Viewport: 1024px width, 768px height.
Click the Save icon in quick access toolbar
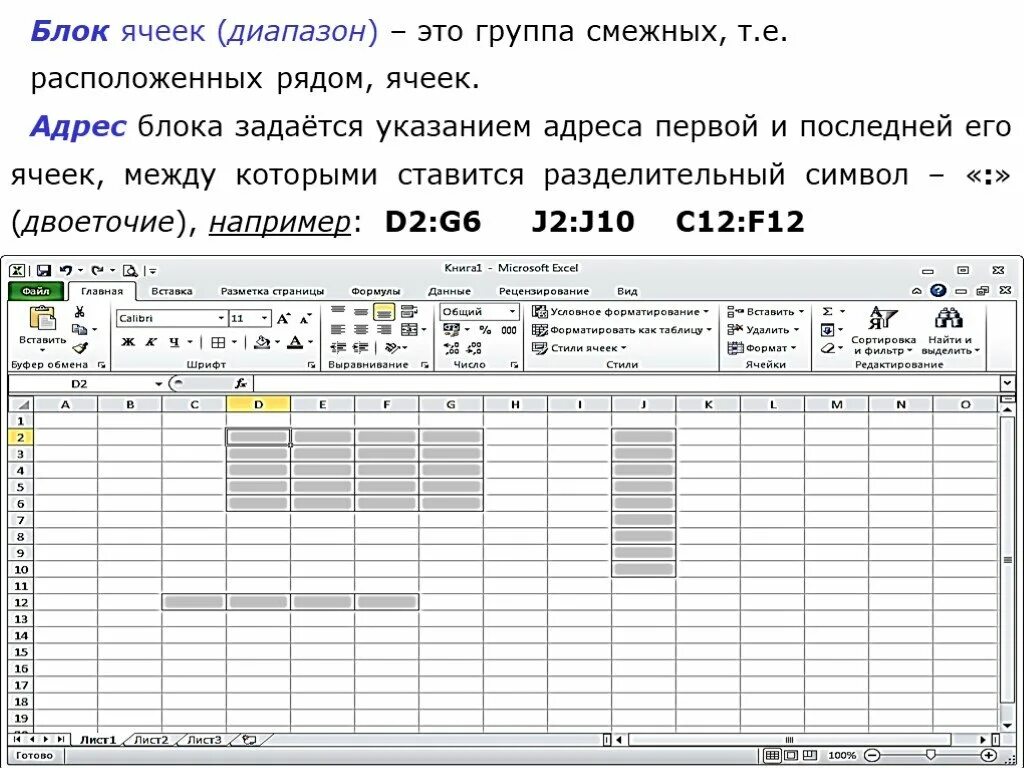coord(44,270)
